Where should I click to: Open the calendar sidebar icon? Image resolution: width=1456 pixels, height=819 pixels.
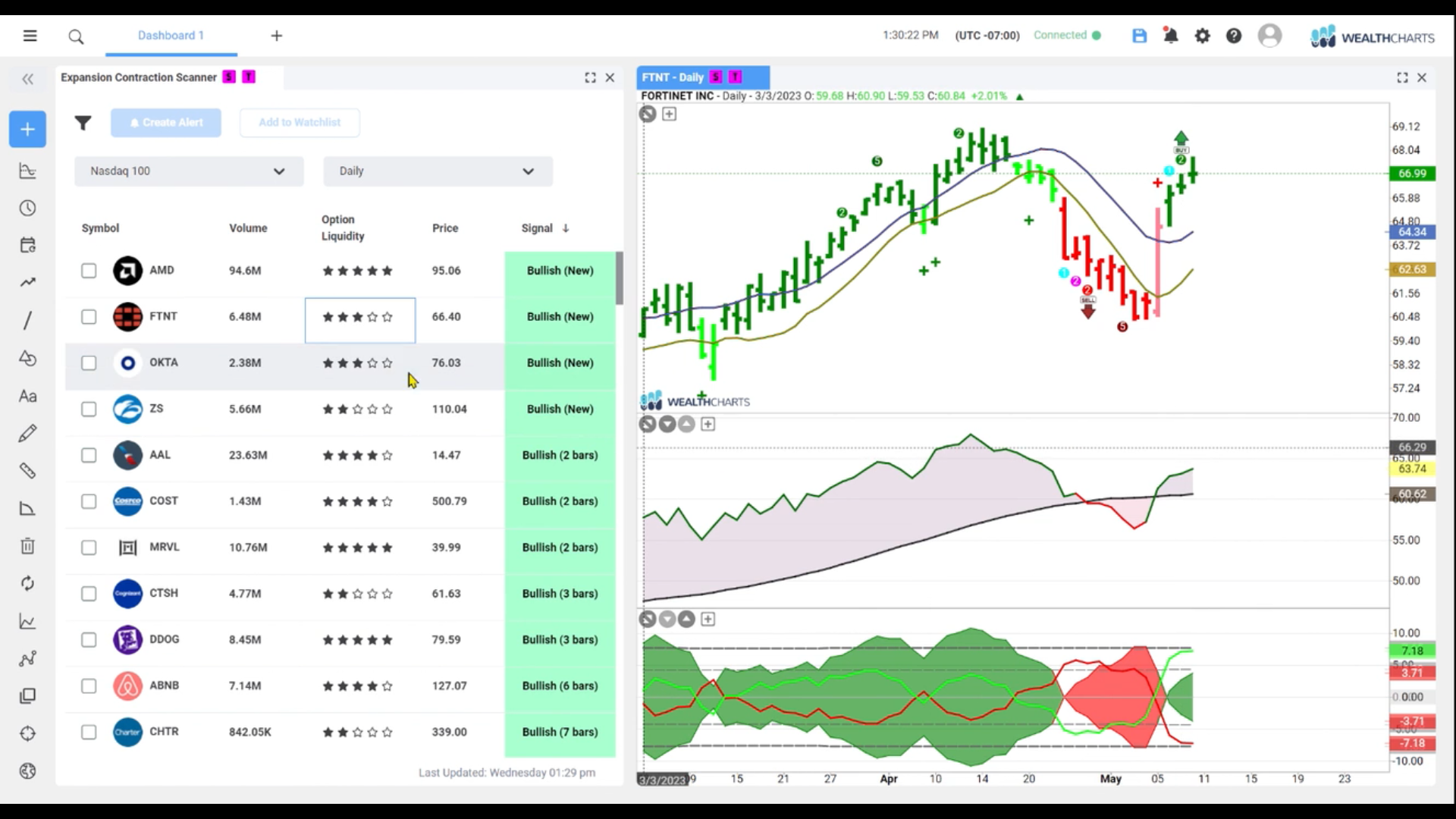(x=27, y=245)
